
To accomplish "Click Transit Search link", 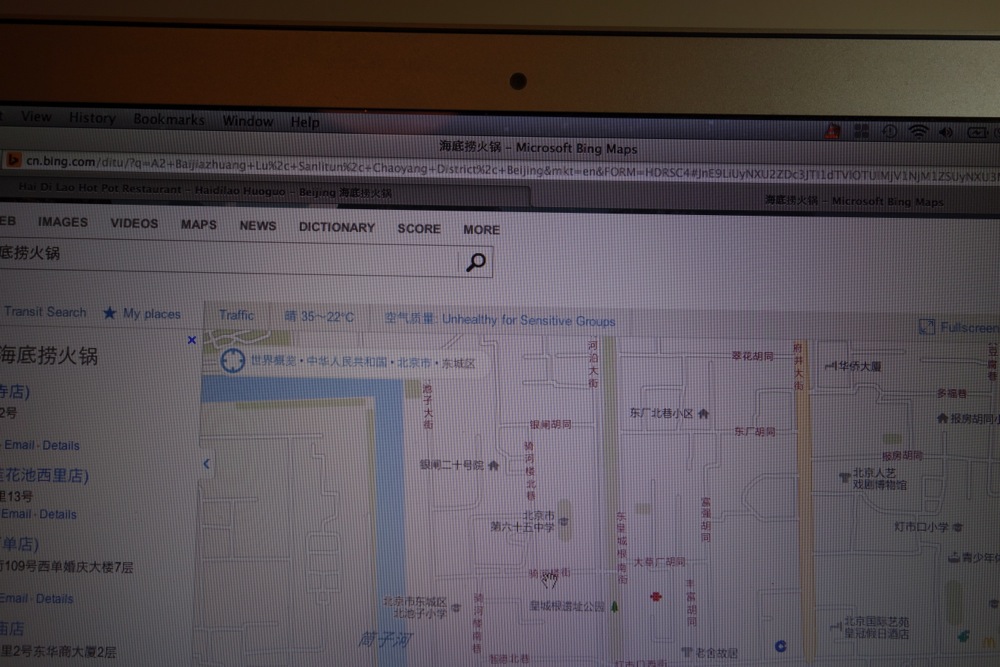I will click(x=45, y=312).
